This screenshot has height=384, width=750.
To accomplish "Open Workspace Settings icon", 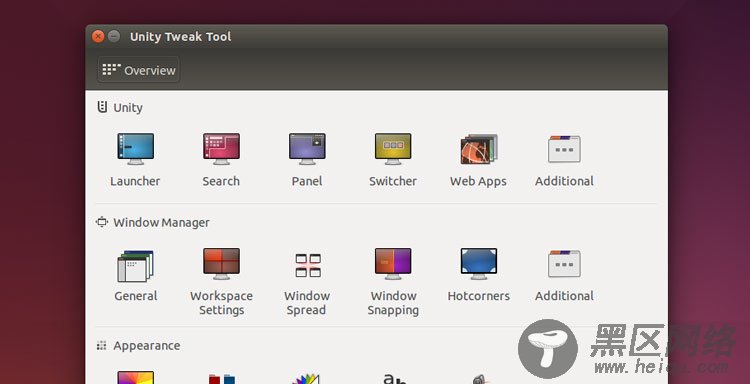I will coord(221,263).
